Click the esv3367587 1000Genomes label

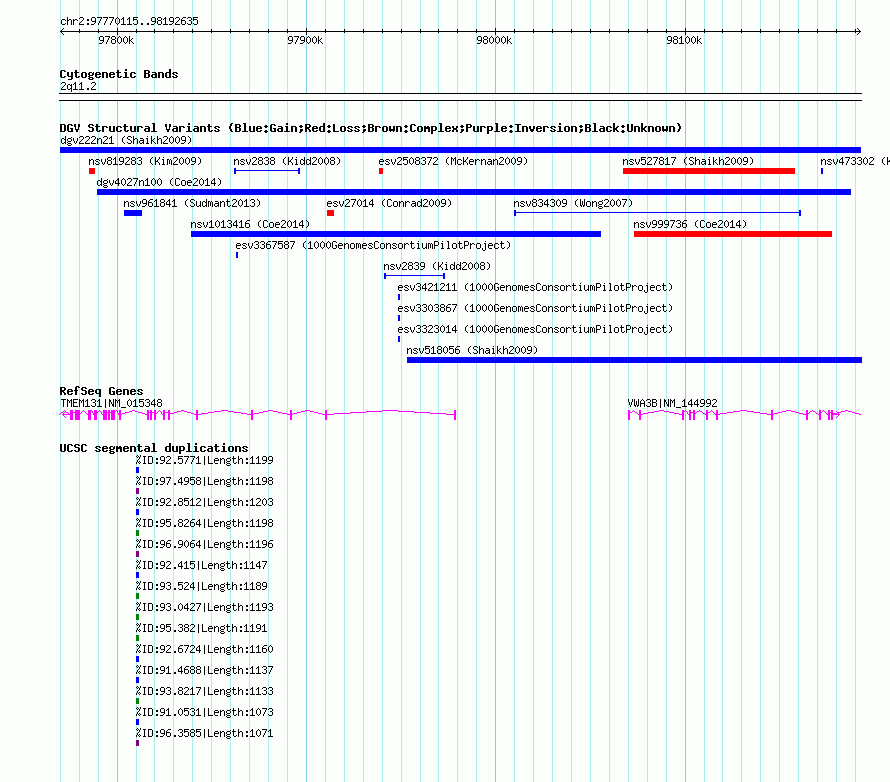click(373, 245)
